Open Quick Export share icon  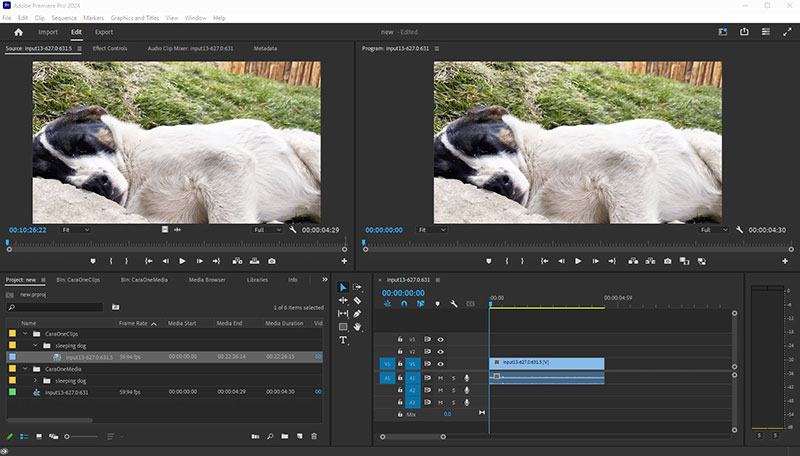[x=744, y=32]
